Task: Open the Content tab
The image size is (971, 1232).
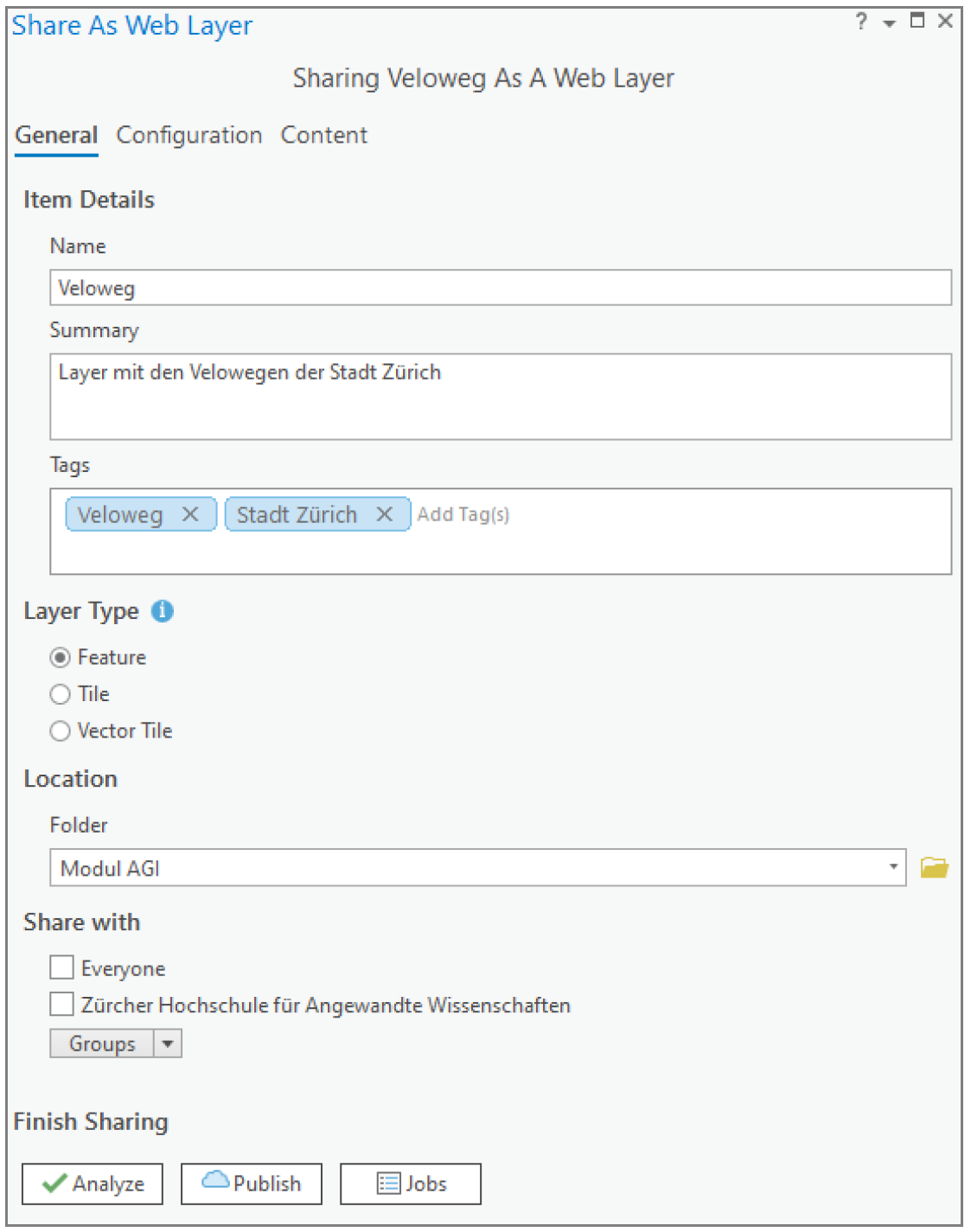Action: click(x=323, y=136)
